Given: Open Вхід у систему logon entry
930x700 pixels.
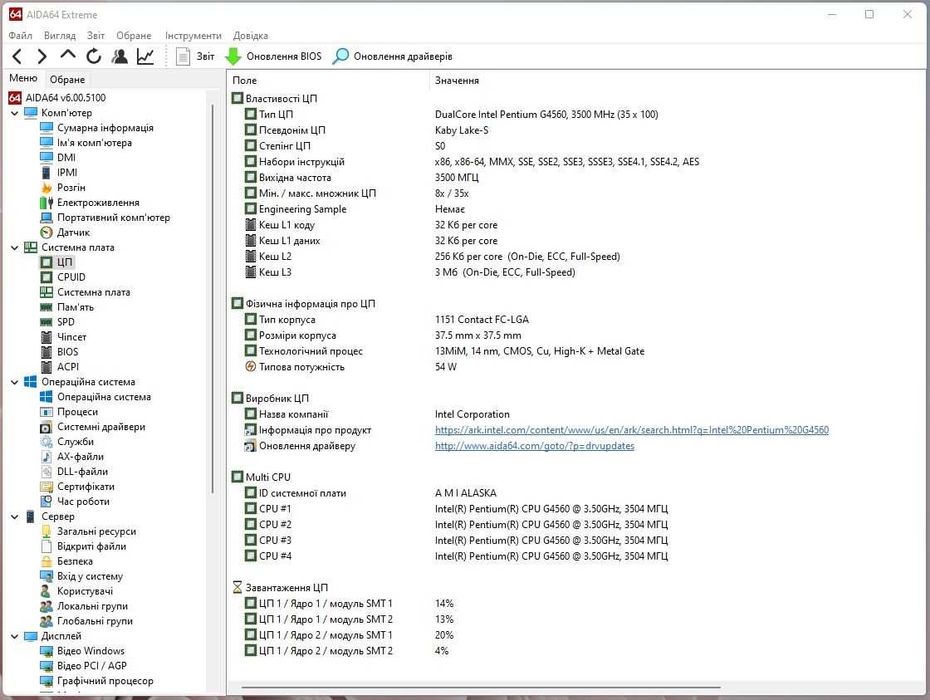Looking at the screenshot, I should 81,576.
